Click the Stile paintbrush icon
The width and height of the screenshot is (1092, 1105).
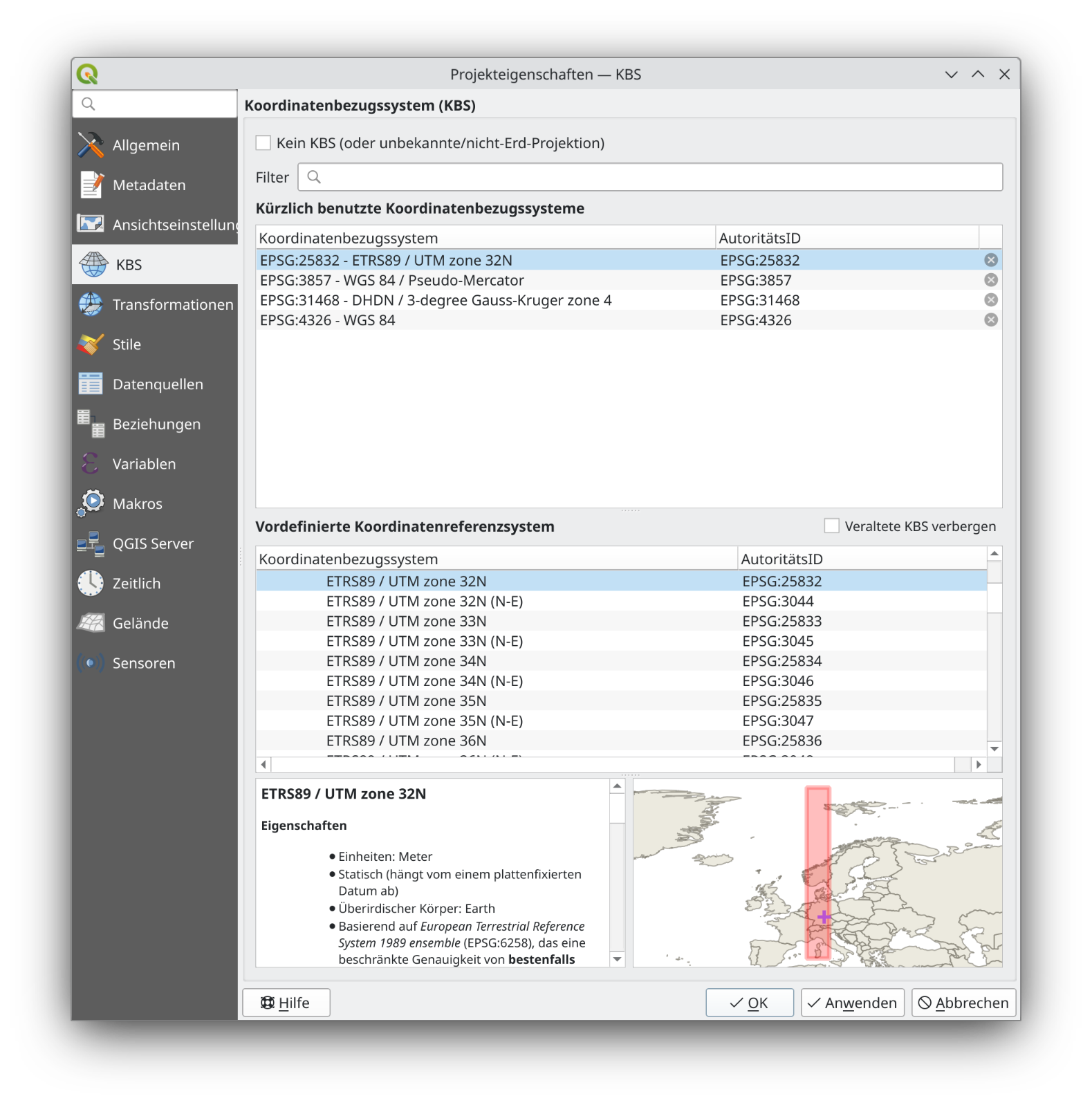(x=91, y=344)
